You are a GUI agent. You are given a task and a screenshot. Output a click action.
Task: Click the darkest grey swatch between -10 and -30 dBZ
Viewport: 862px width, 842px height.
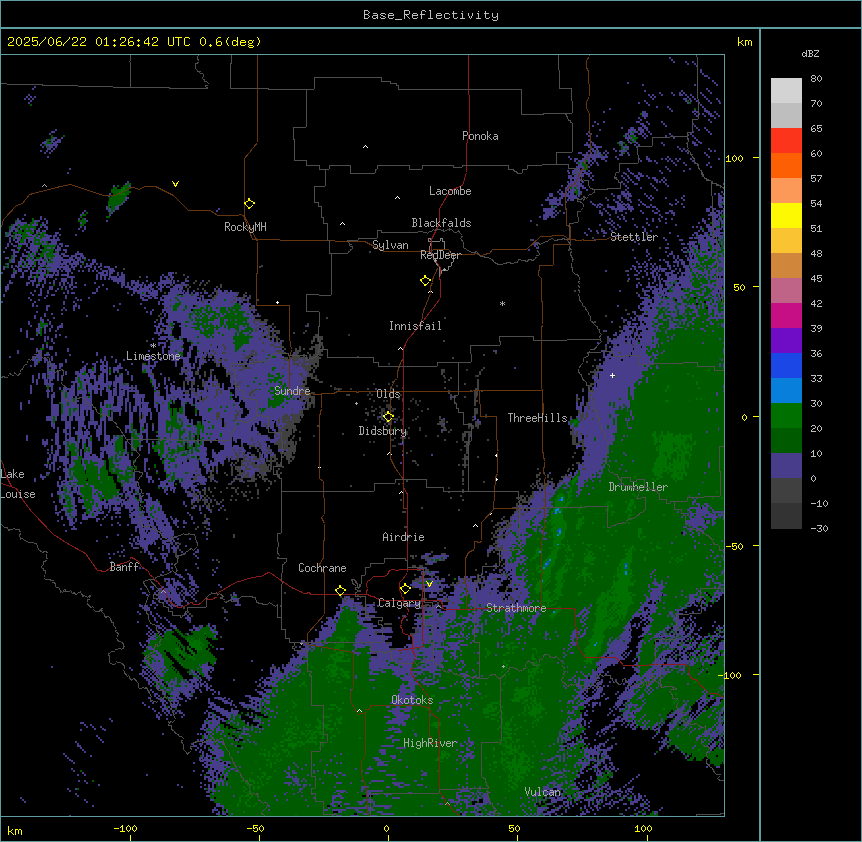coord(786,516)
